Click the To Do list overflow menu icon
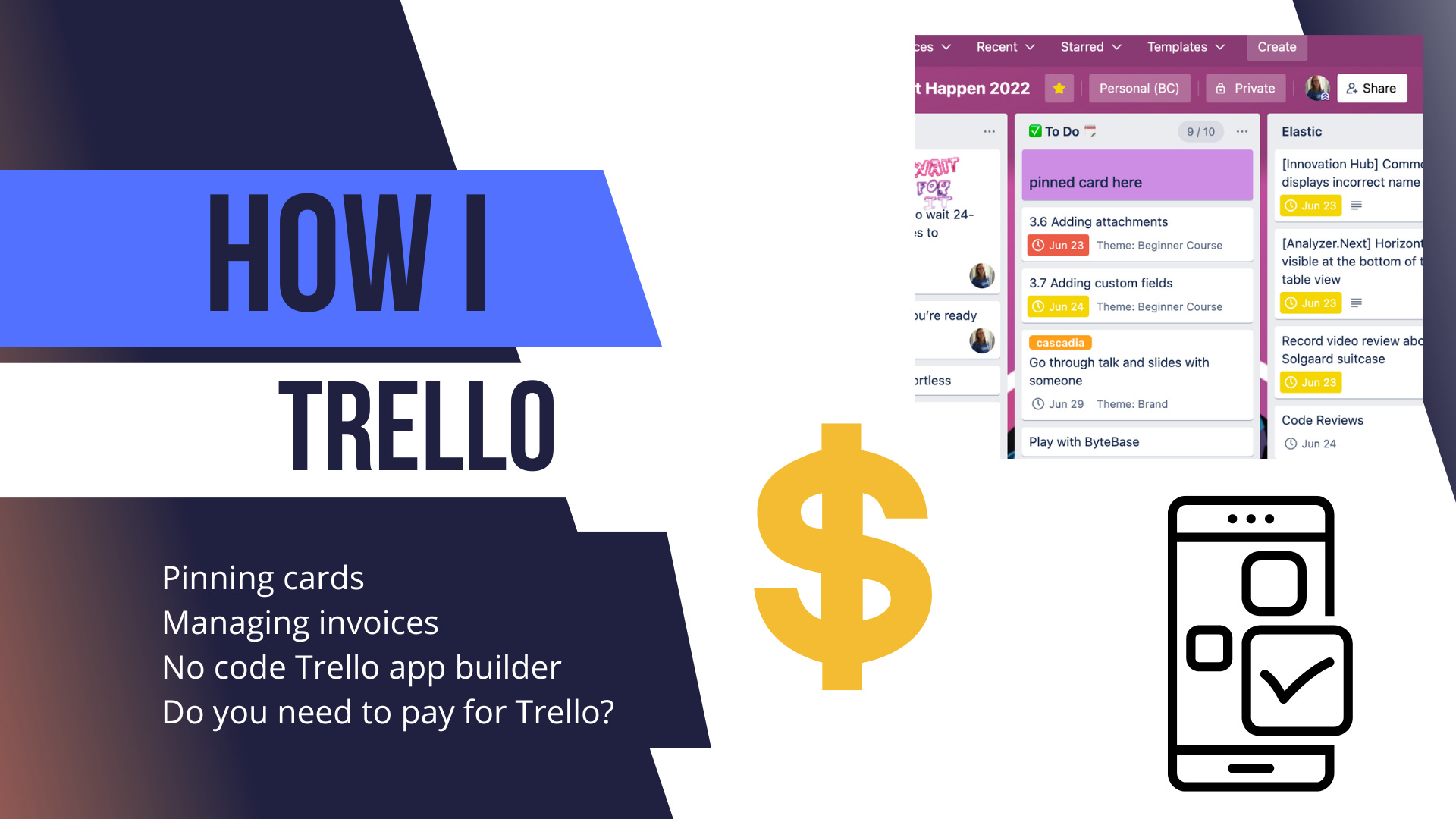This screenshot has width=1456, height=819. click(x=1244, y=131)
